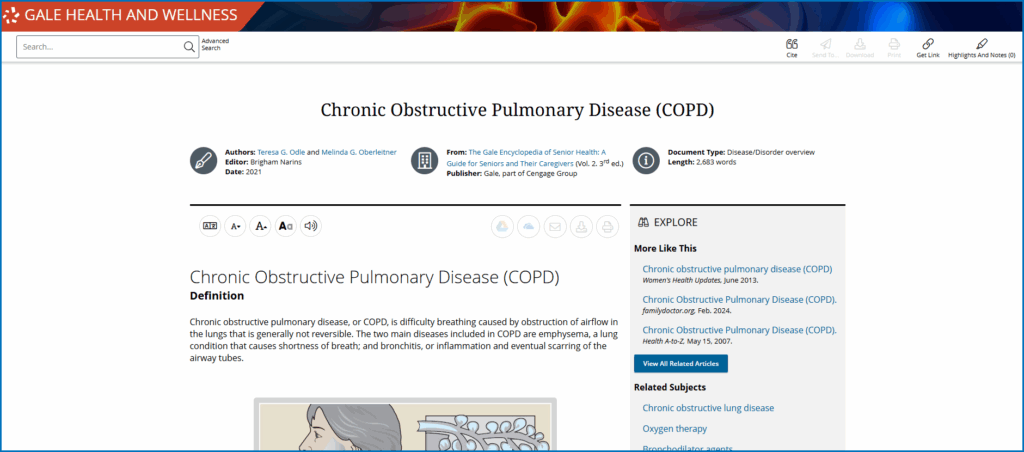The height and width of the screenshot is (452, 1024).
Task: Save article to Google Drive
Action: pyautogui.click(x=502, y=227)
